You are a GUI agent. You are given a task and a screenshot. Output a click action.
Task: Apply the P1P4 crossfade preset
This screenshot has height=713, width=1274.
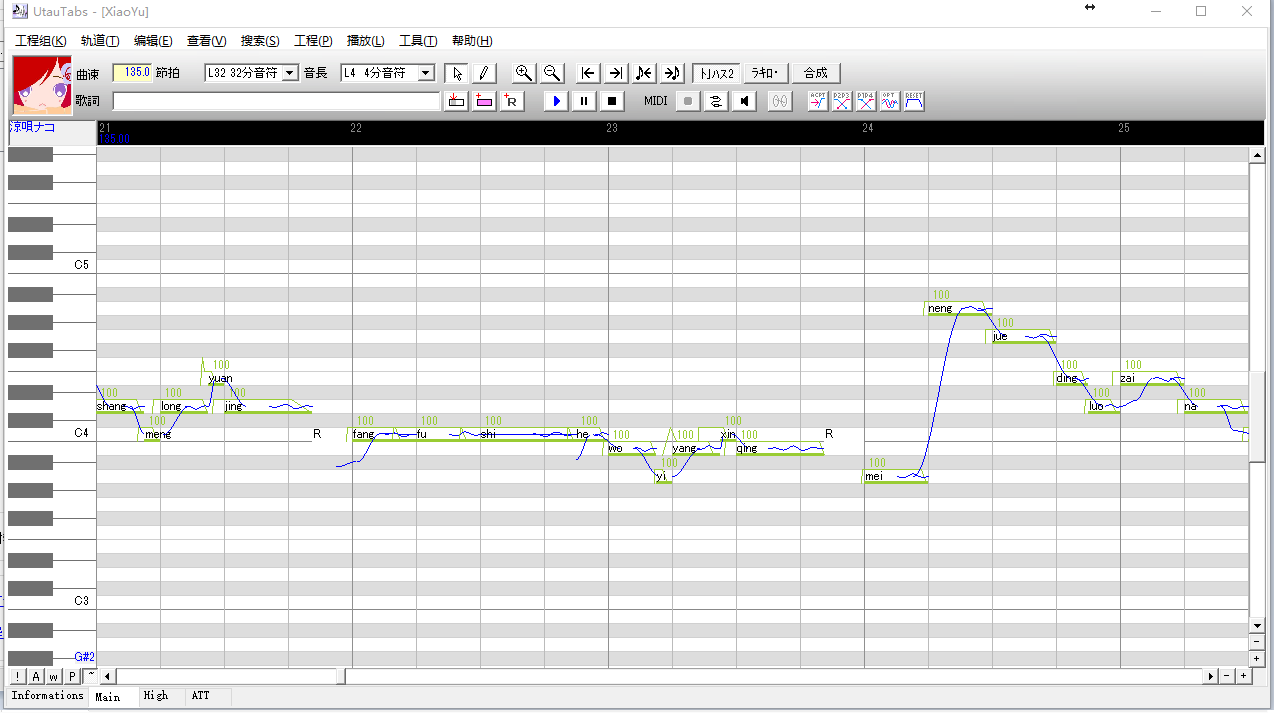(866, 101)
